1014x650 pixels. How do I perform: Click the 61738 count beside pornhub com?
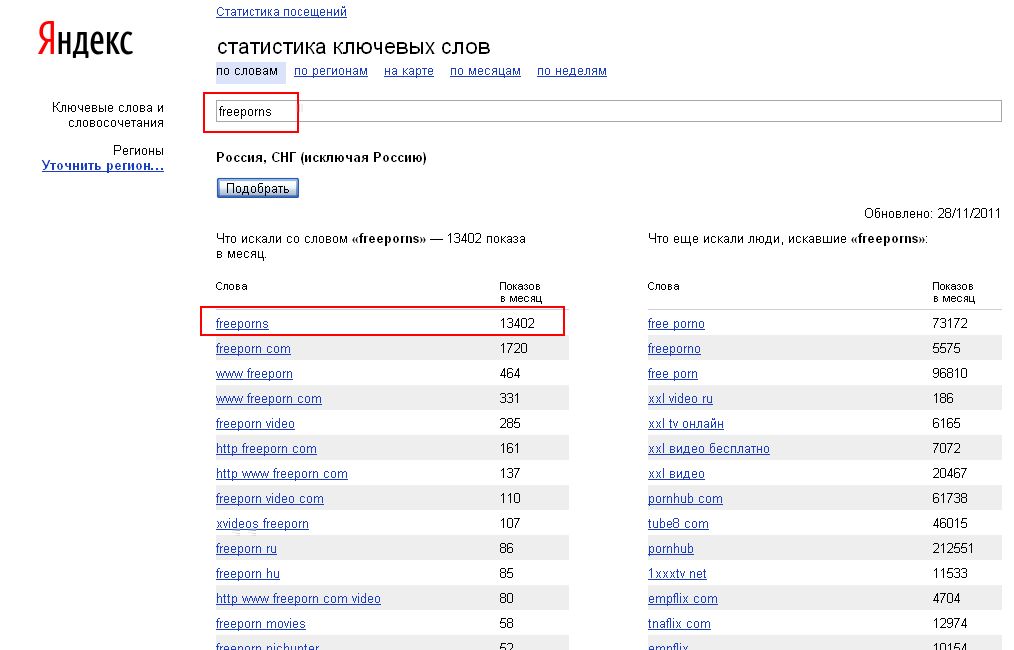click(x=950, y=499)
